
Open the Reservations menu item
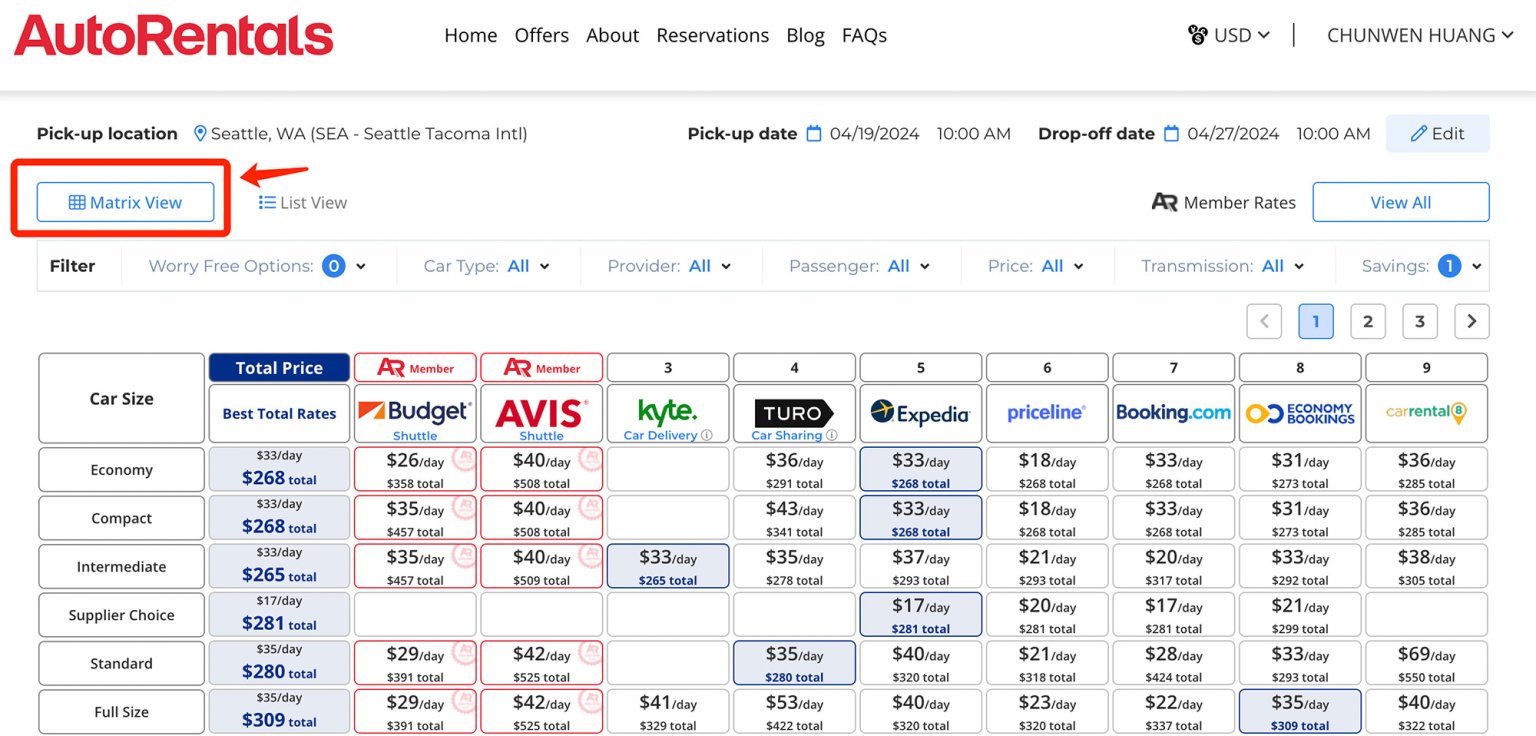(x=712, y=35)
